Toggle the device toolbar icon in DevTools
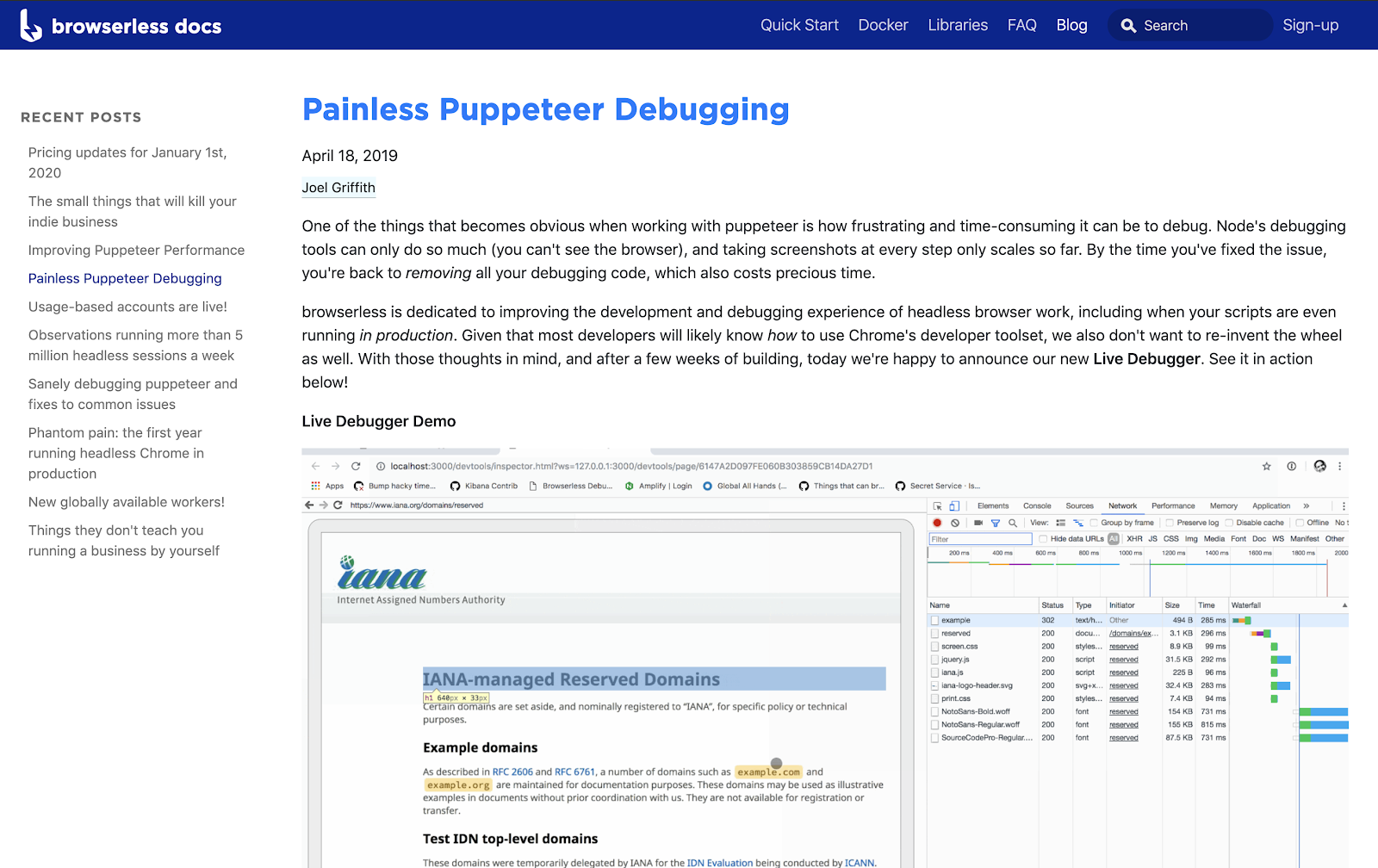The height and width of the screenshot is (868, 1378). 954,506
